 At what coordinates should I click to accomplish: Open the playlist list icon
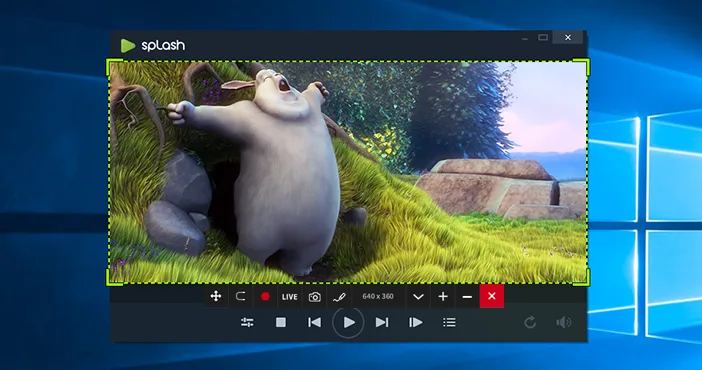click(449, 322)
